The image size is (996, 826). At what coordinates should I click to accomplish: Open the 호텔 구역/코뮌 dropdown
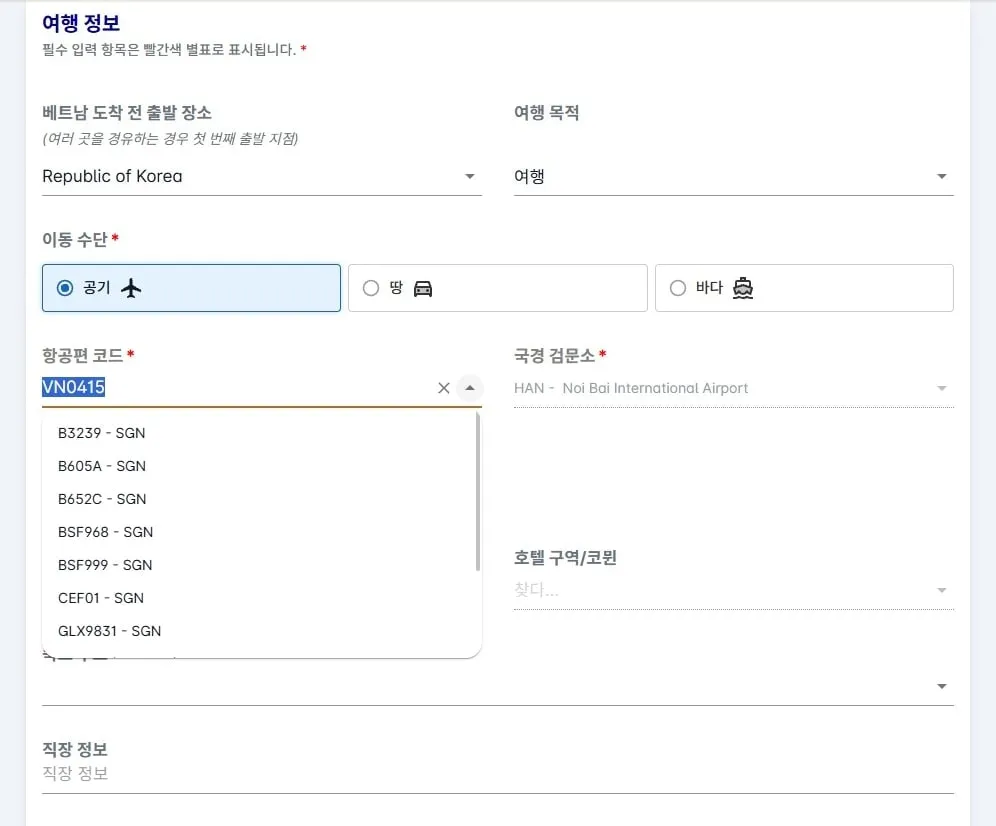click(734, 590)
